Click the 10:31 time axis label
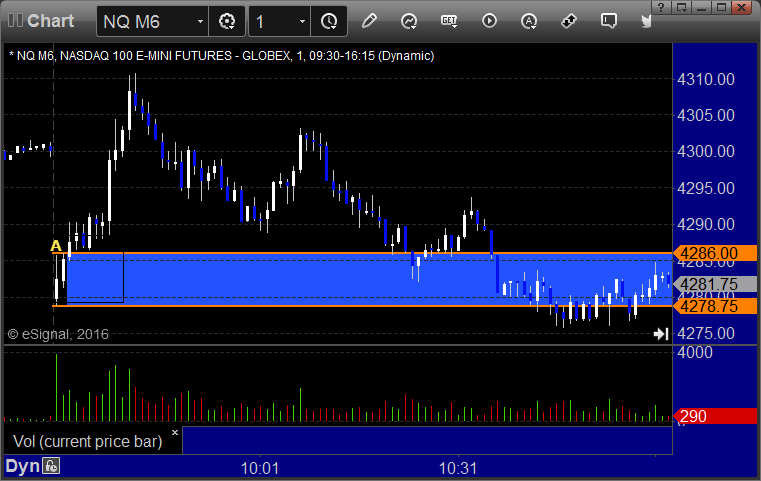This screenshot has height=481, width=761. click(x=458, y=468)
